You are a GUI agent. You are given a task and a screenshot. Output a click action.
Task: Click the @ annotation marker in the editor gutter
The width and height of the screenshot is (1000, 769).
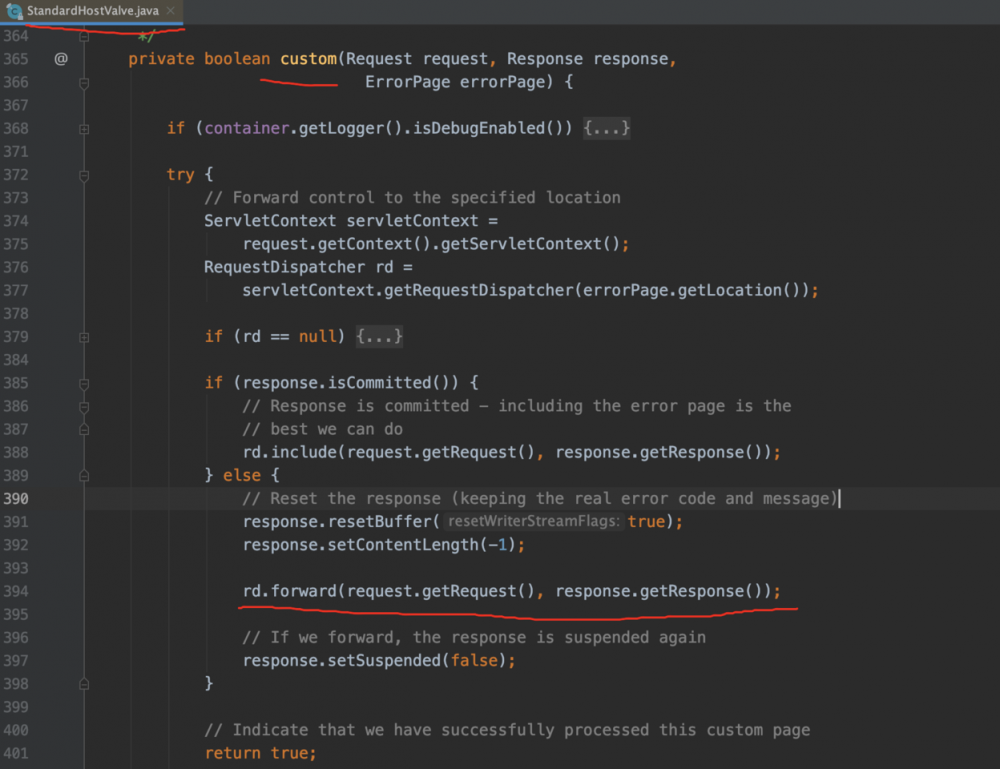pyautogui.click(x=61, y=59)
